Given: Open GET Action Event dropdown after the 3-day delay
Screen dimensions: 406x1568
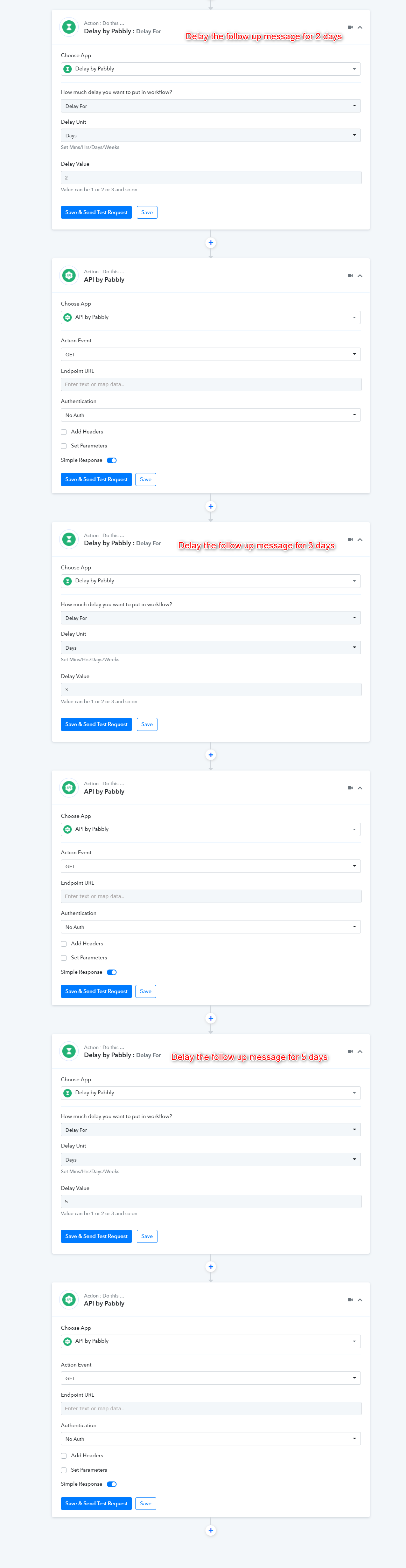Looking at the screenshot, I should click(211, 866).
